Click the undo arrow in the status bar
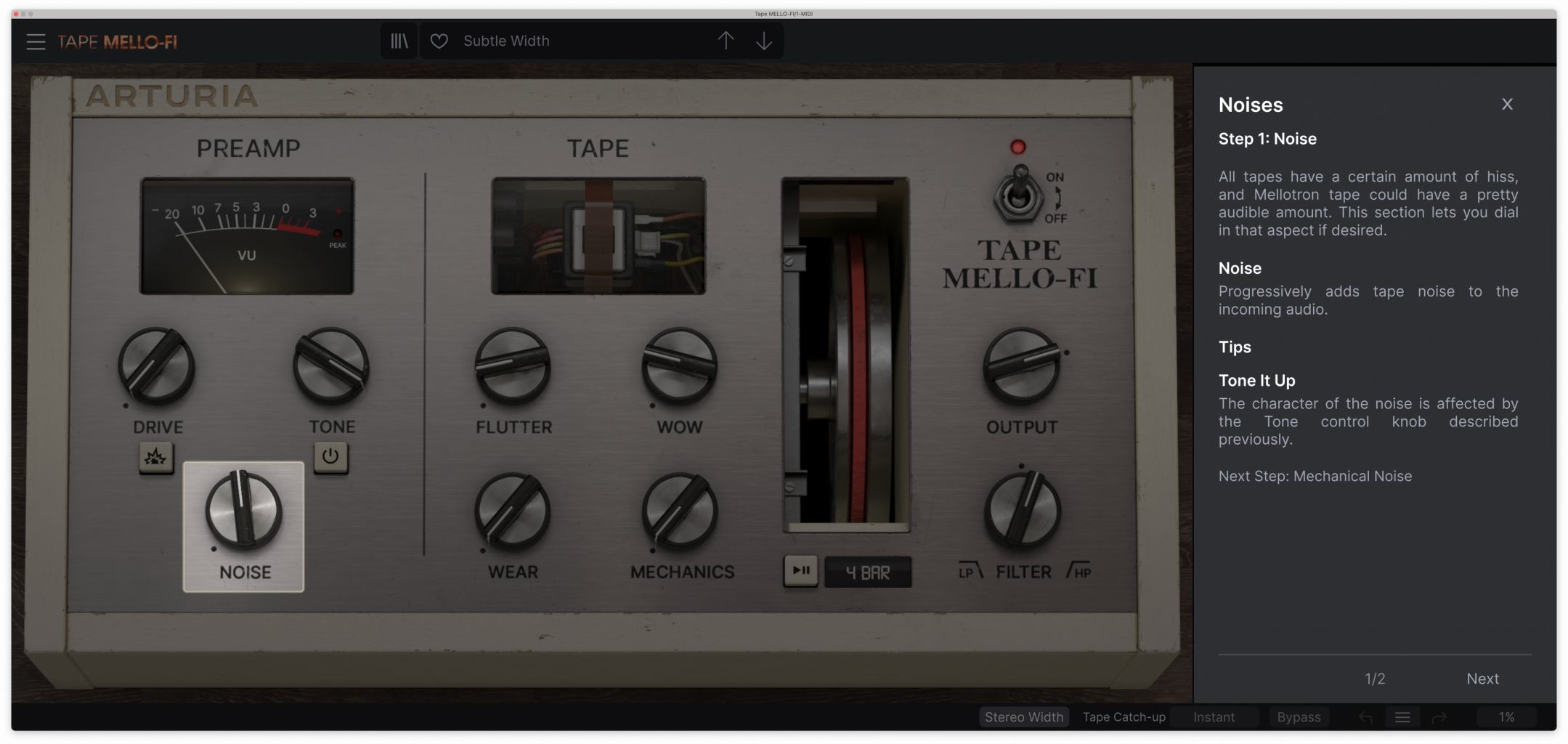The image size is (1568, 744). [x=1365, y=717]
